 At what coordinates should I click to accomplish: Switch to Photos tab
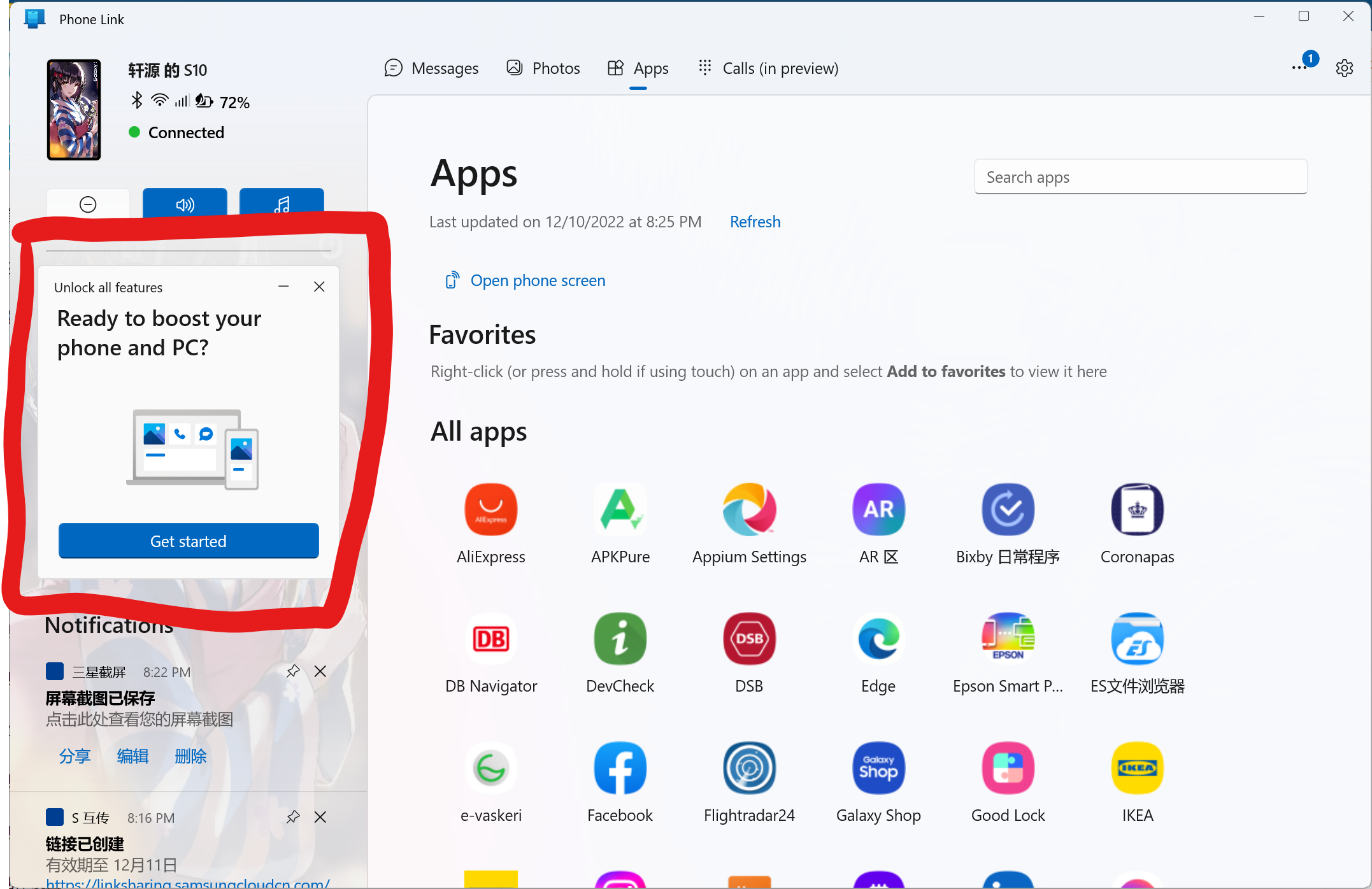tap(543, 68)
